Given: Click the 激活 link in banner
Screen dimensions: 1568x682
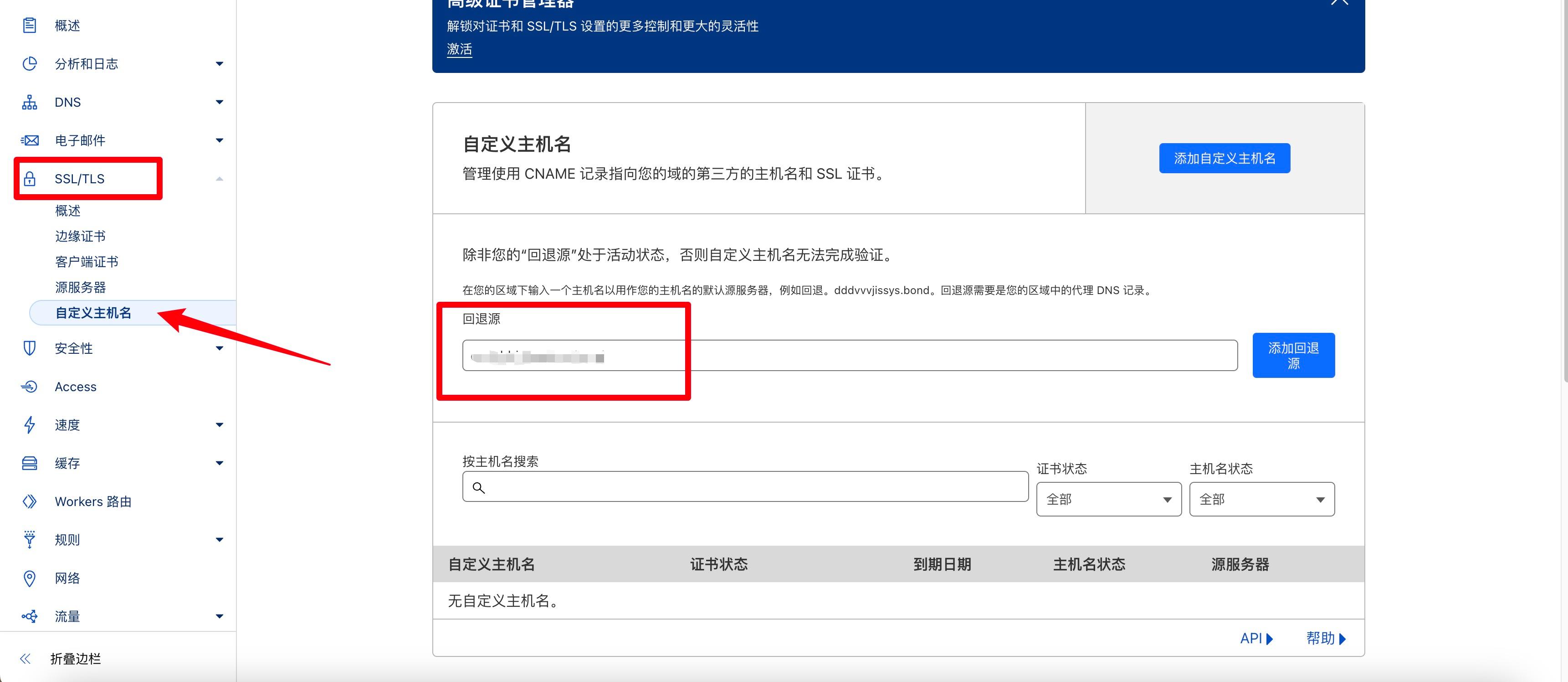Looking at the screenshot, I should click(460, 49).
